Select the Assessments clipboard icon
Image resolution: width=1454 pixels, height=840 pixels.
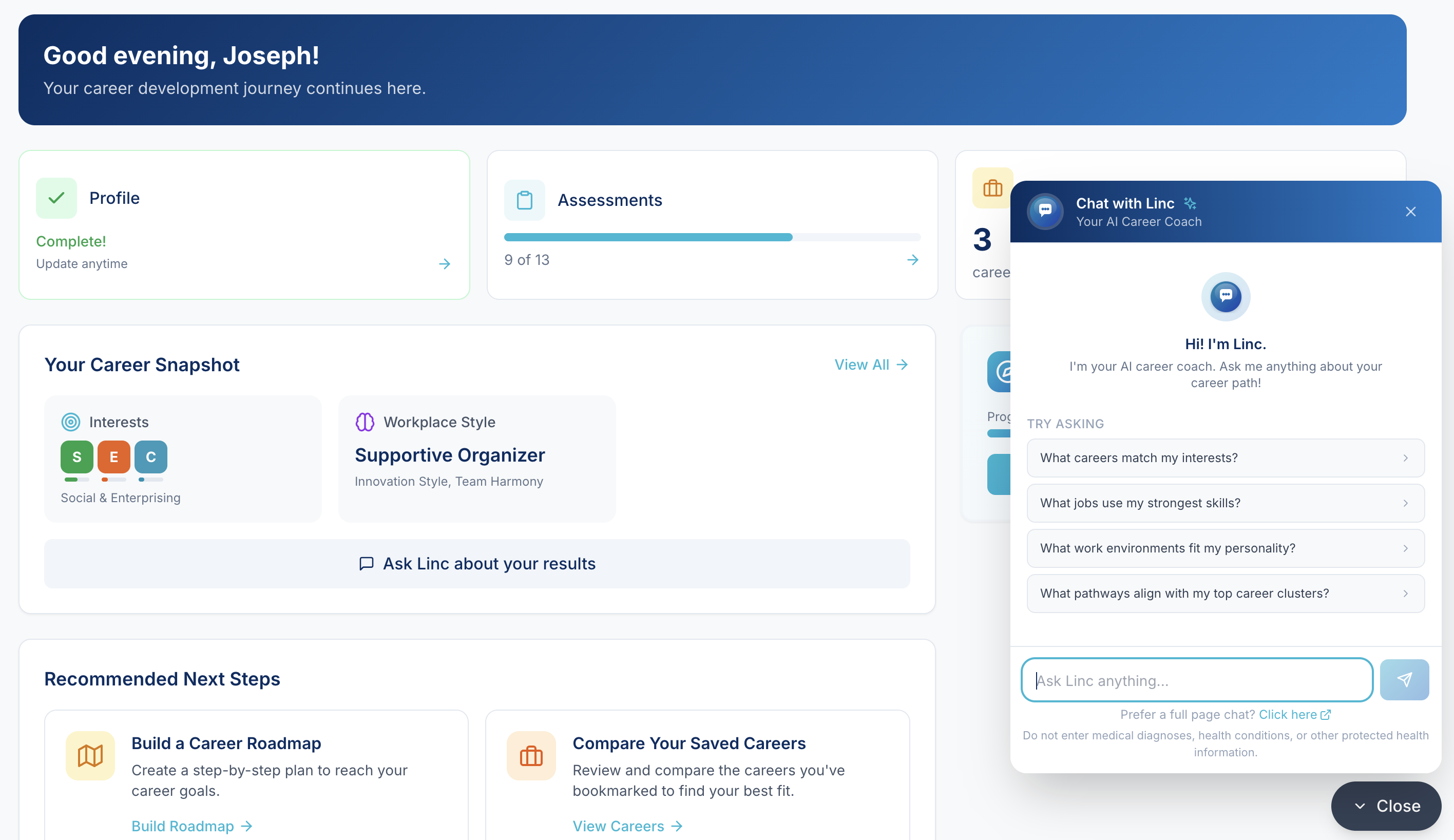[524, 200]
